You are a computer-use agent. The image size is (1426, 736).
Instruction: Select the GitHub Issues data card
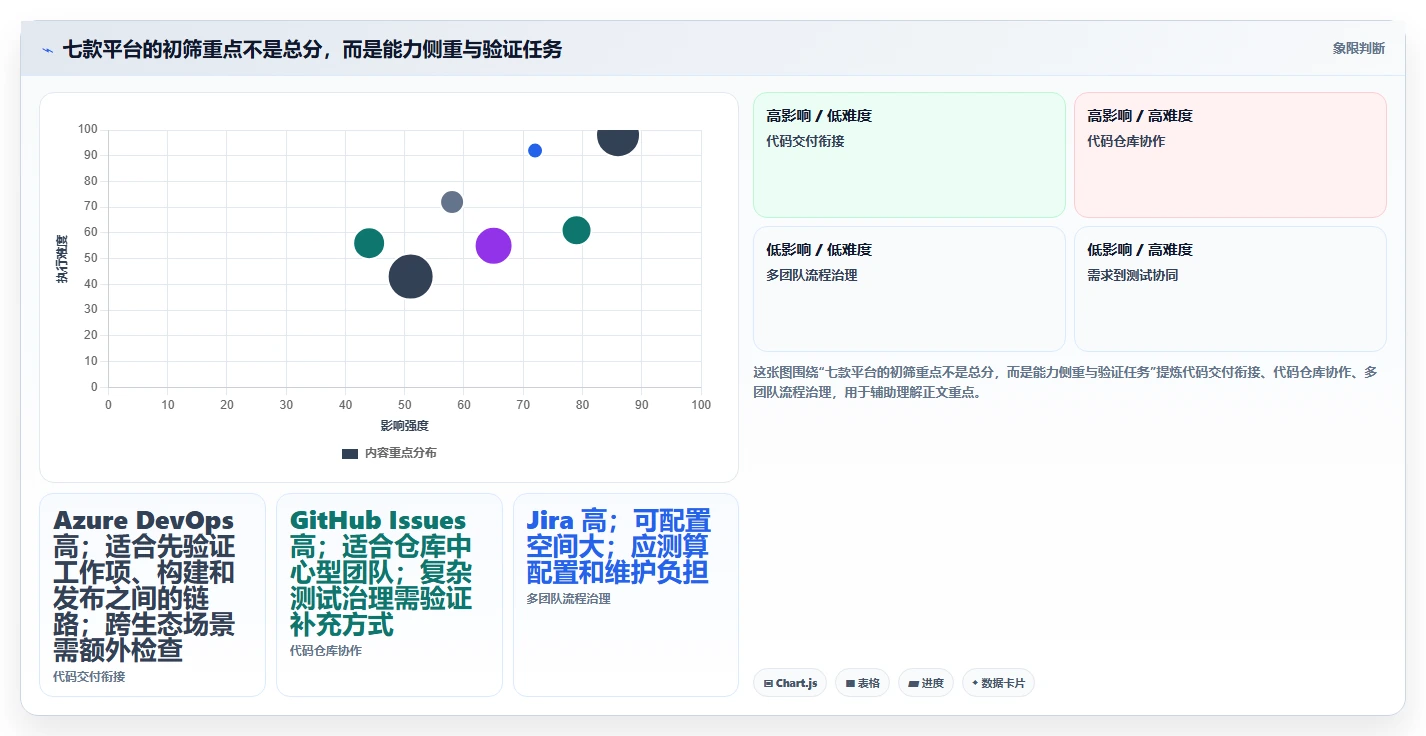click(389, 595)
